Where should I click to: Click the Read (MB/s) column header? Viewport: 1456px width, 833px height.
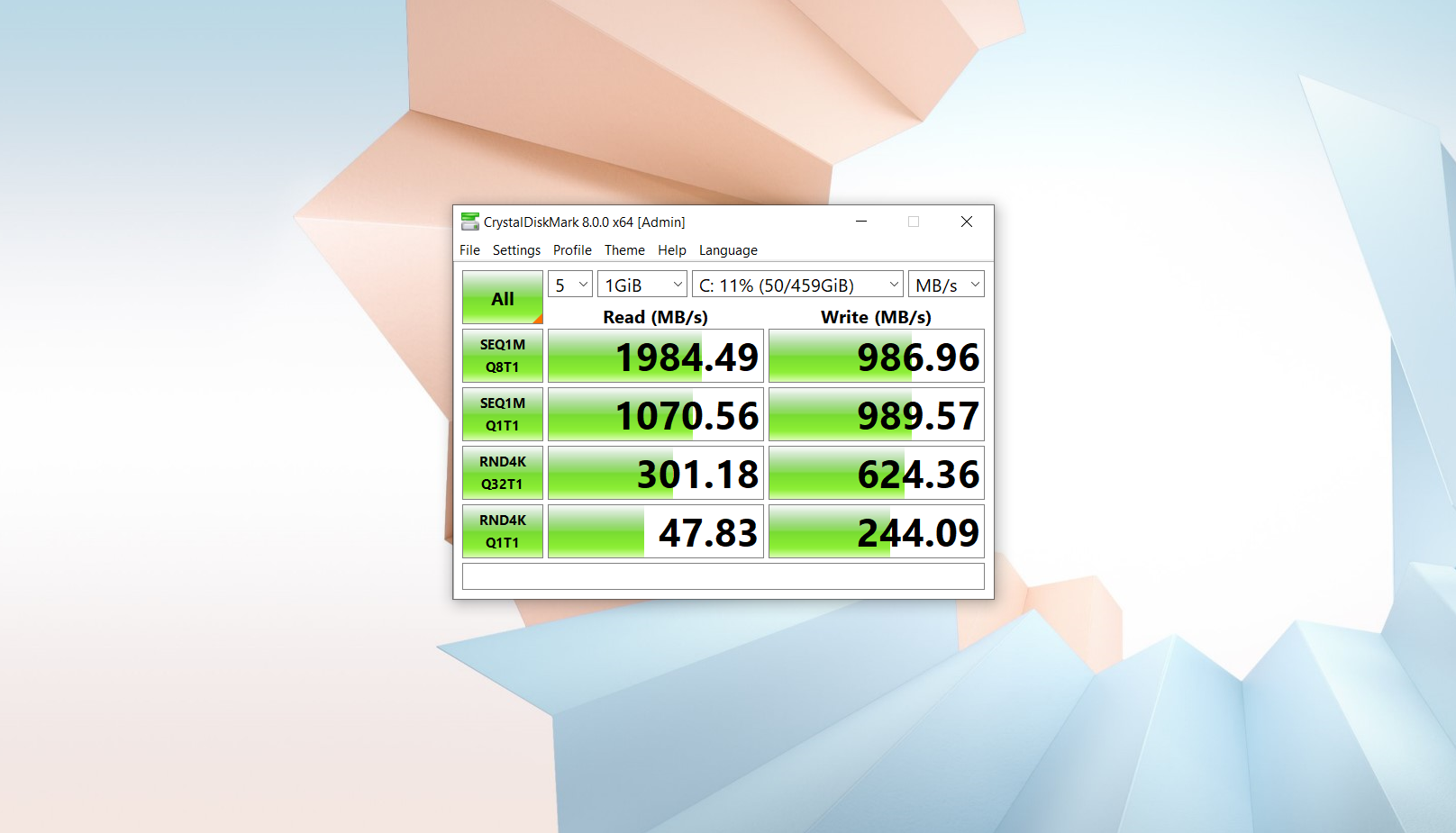pyautogui.click(x=656, y=317)
